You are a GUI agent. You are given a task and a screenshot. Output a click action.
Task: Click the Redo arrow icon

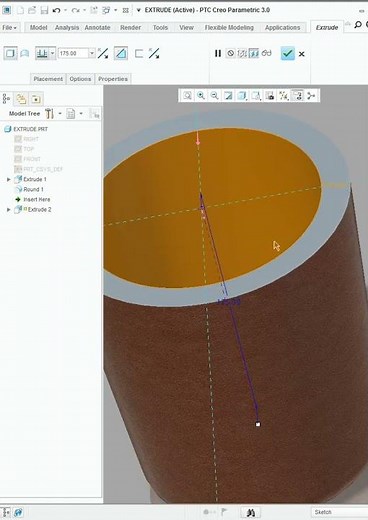pyautogui.click(x=75, y=11)
